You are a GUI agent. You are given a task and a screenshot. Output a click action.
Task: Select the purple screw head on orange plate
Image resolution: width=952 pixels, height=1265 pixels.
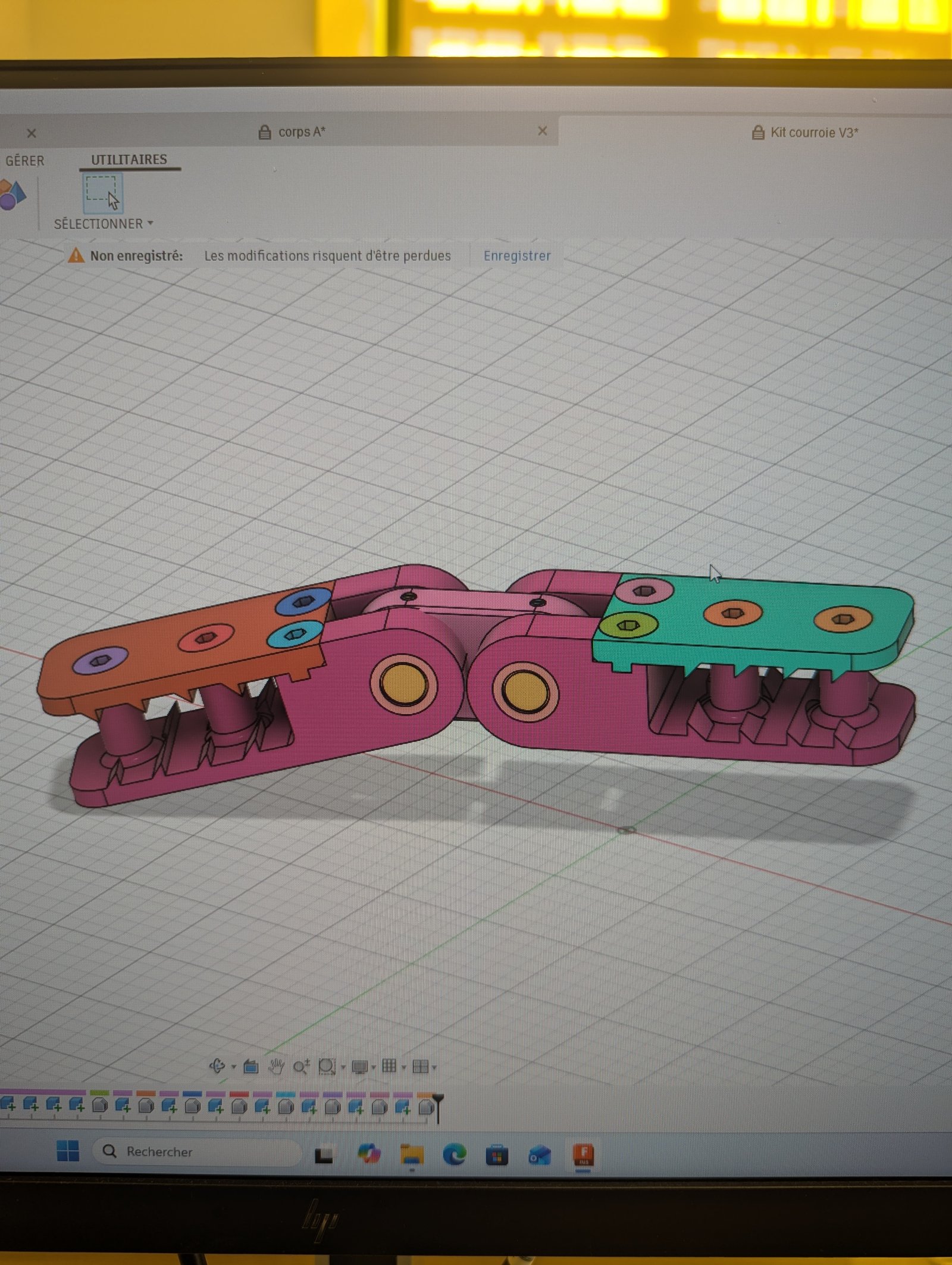[101, 660]
